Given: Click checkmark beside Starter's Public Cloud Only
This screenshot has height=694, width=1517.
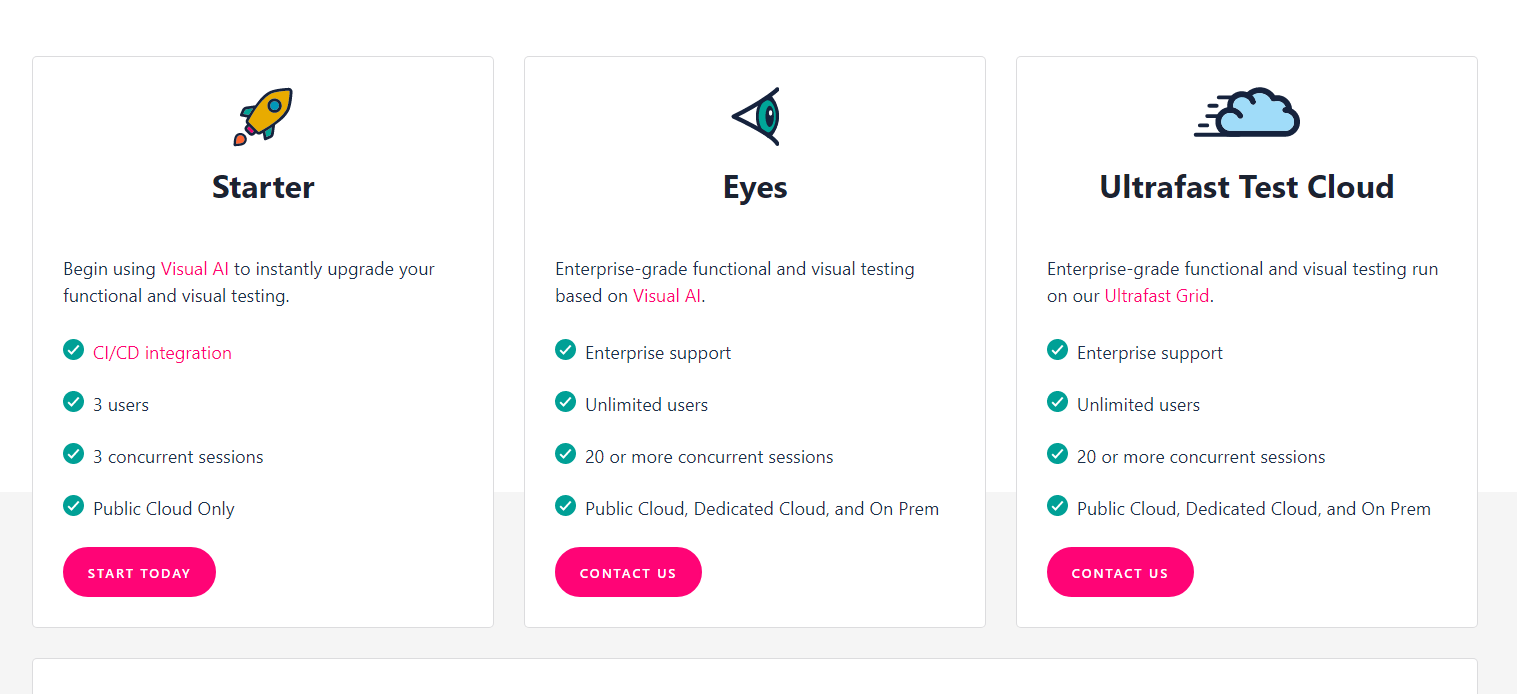Looking at the screenshot, I should (73, 505).
